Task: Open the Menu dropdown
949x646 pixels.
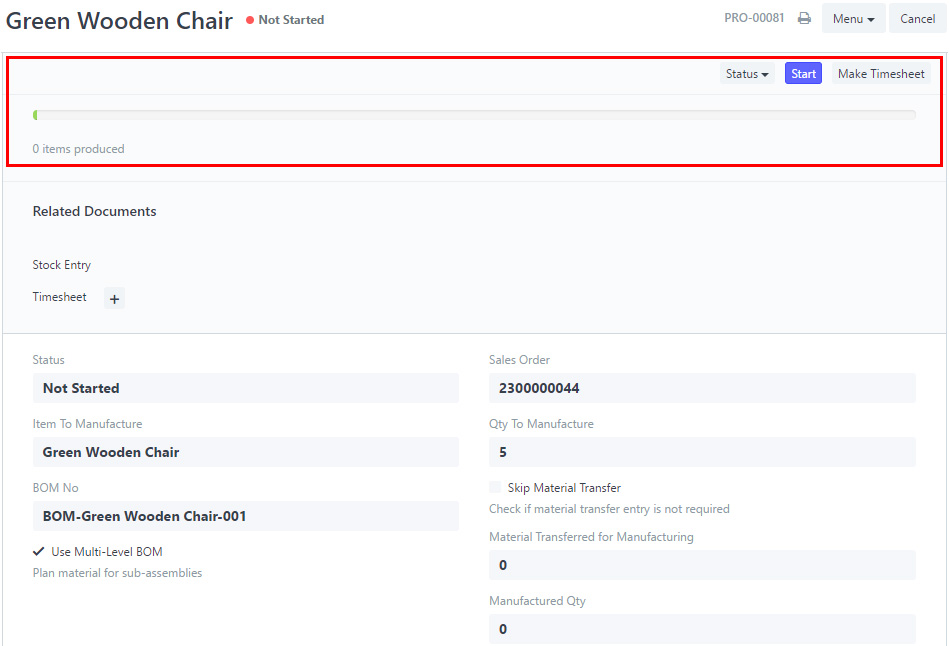Action: 853,19
